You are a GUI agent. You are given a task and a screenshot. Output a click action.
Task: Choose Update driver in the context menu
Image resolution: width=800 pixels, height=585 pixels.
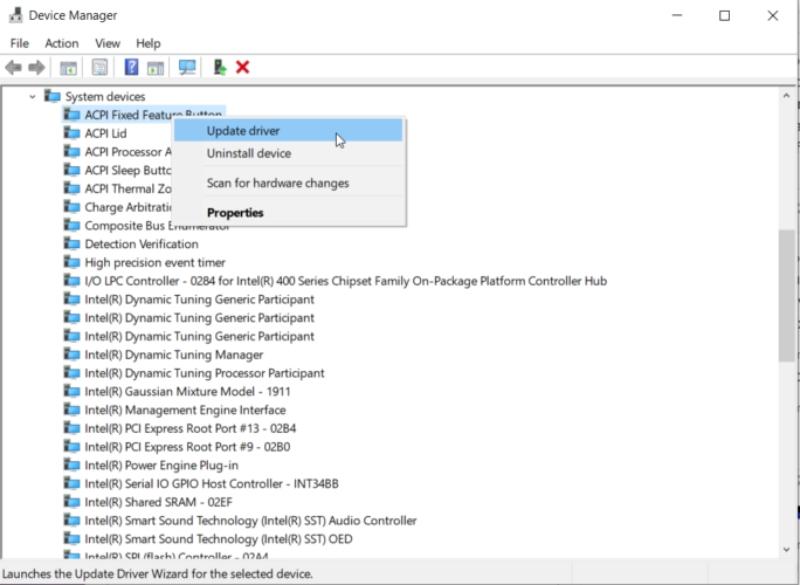[288, 131]
